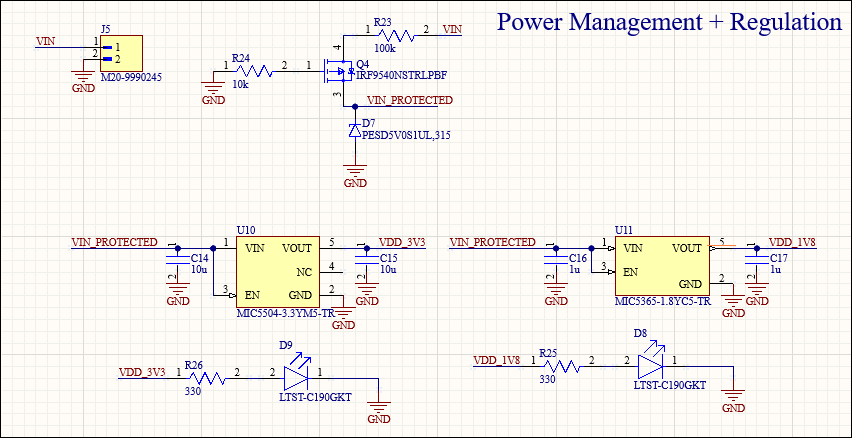Click the IRF9540NSTRLPBF part label

(402, 75)
